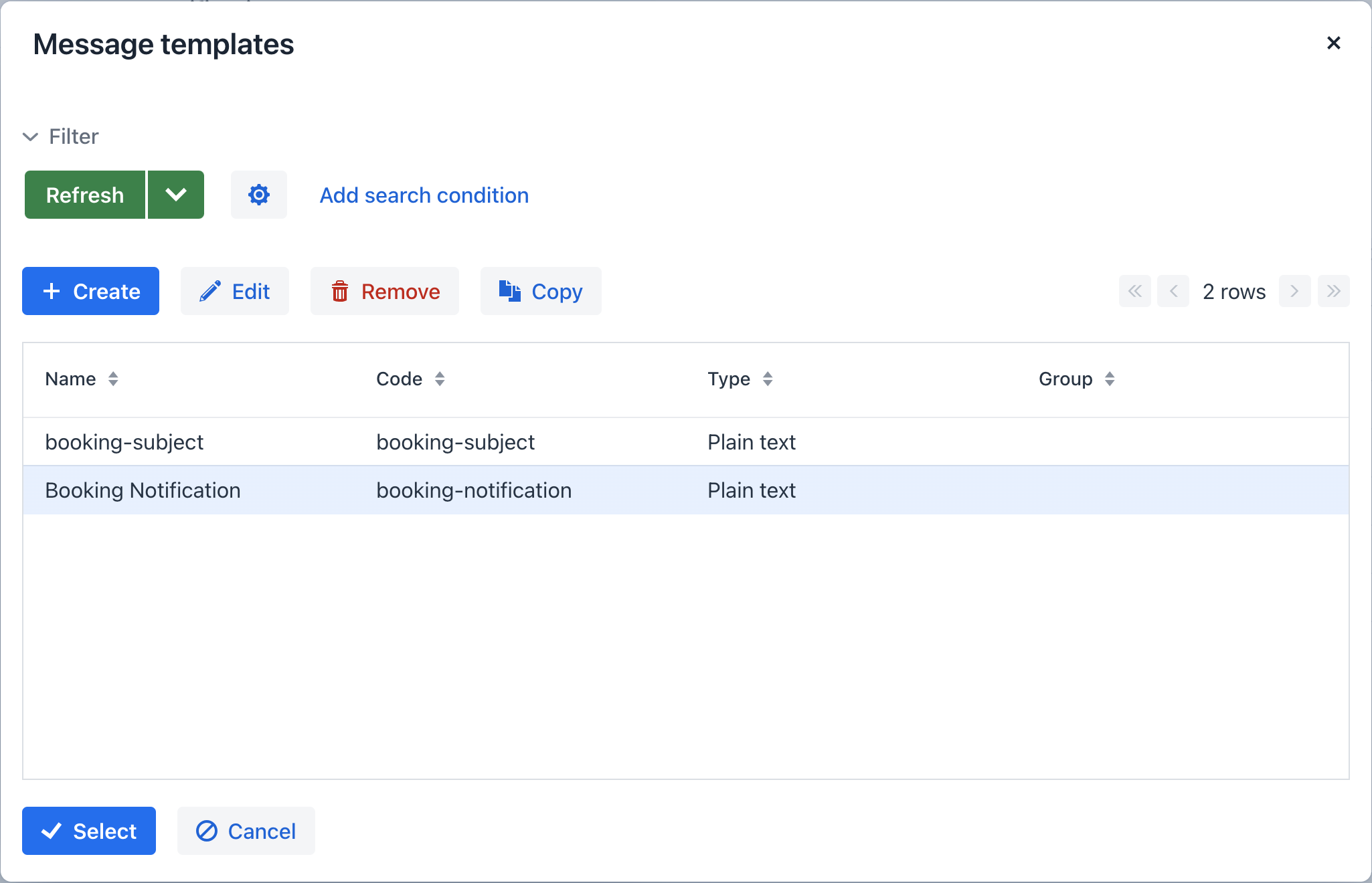Click the dropdown arrow next to Refresh
The width and height of the screenshot is (1372, 883).
pos(176,195)
